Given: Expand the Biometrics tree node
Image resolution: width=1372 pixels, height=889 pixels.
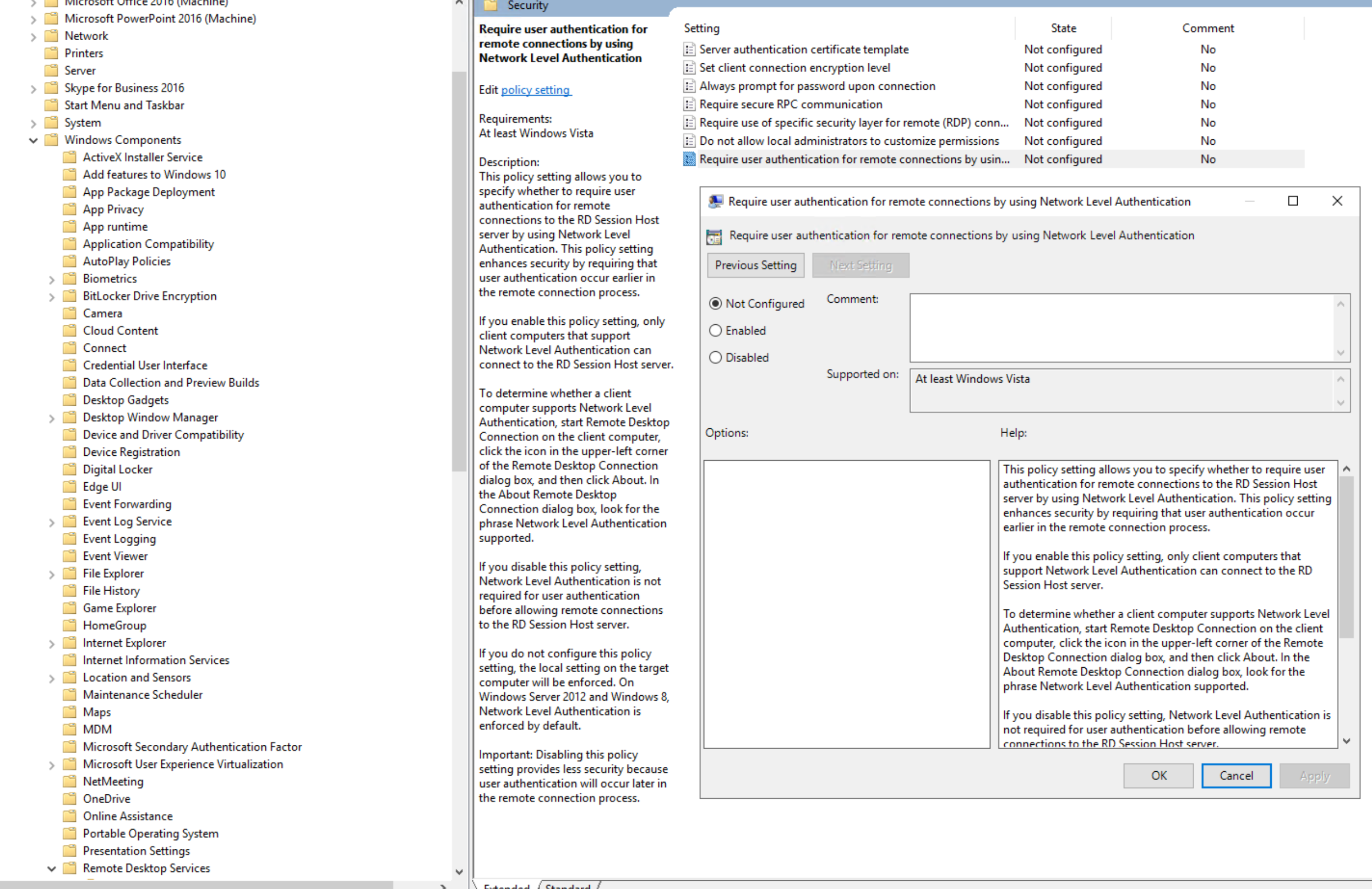Looking at the screenshot, I should pos(51,279).
